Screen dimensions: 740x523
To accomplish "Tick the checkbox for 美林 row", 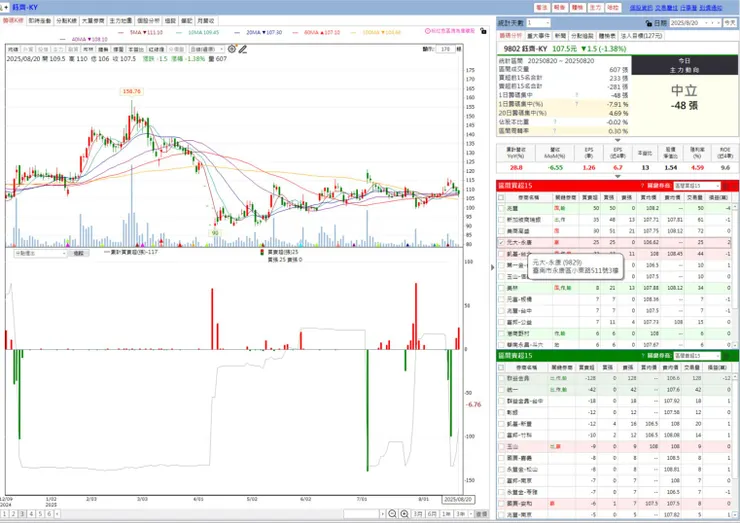I will pos(501,287).
